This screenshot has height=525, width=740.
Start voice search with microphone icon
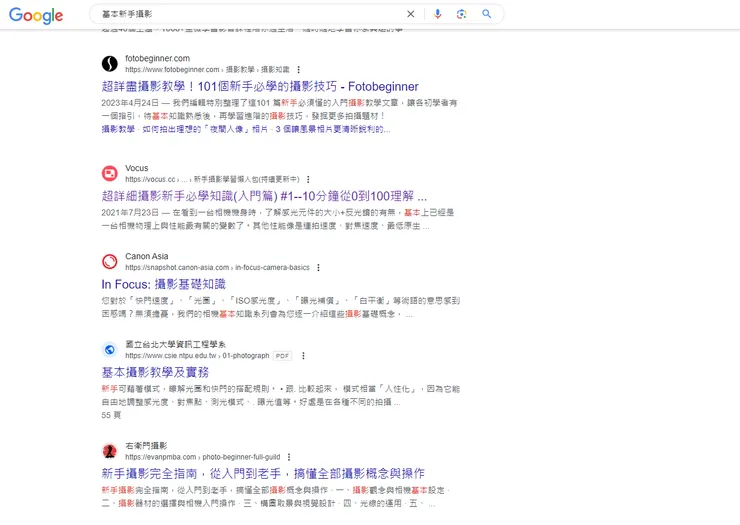[437, 14]
